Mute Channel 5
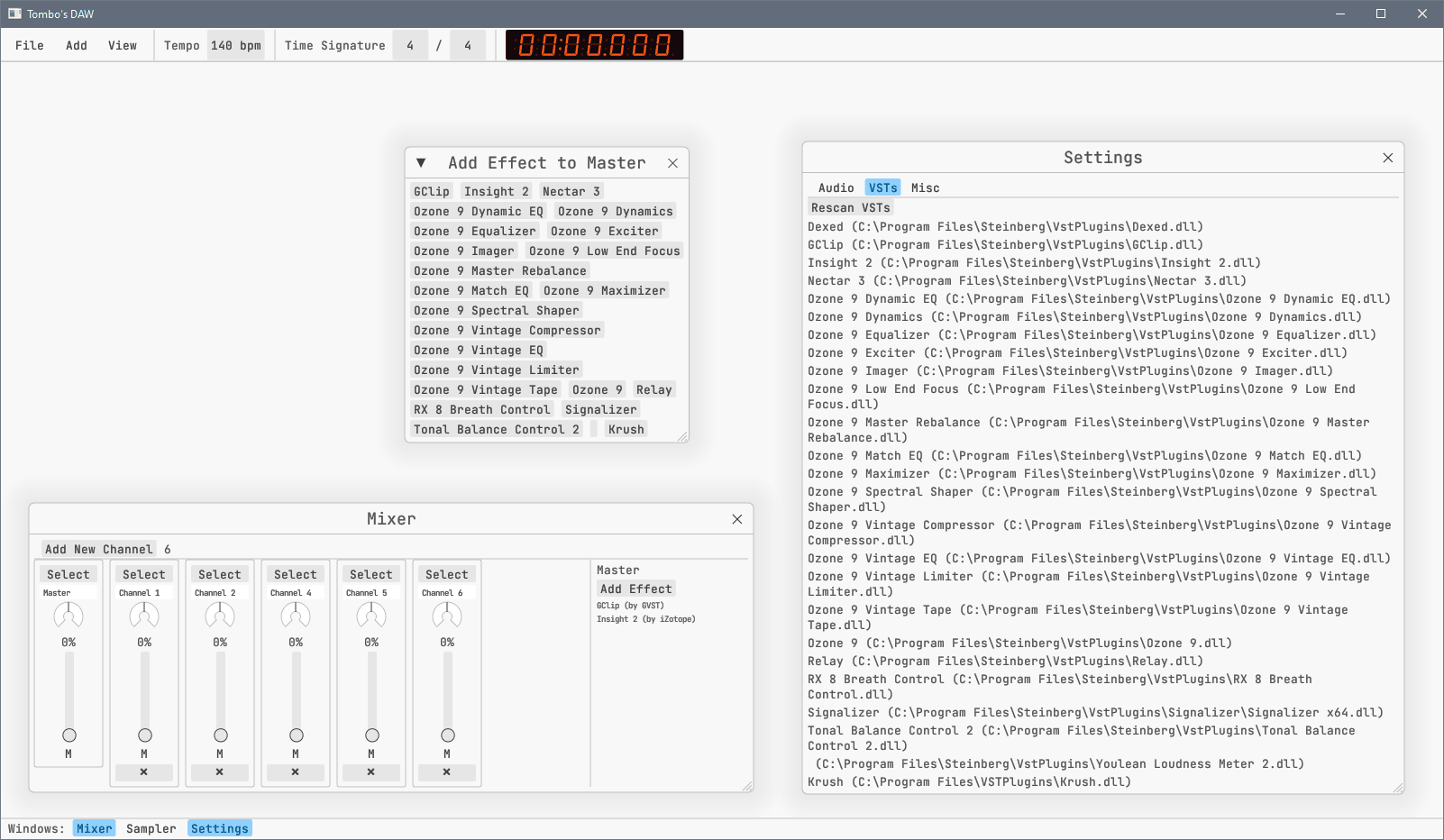Image resolution: width=1444 pixels, height=840 pixels. coord(371,754)
